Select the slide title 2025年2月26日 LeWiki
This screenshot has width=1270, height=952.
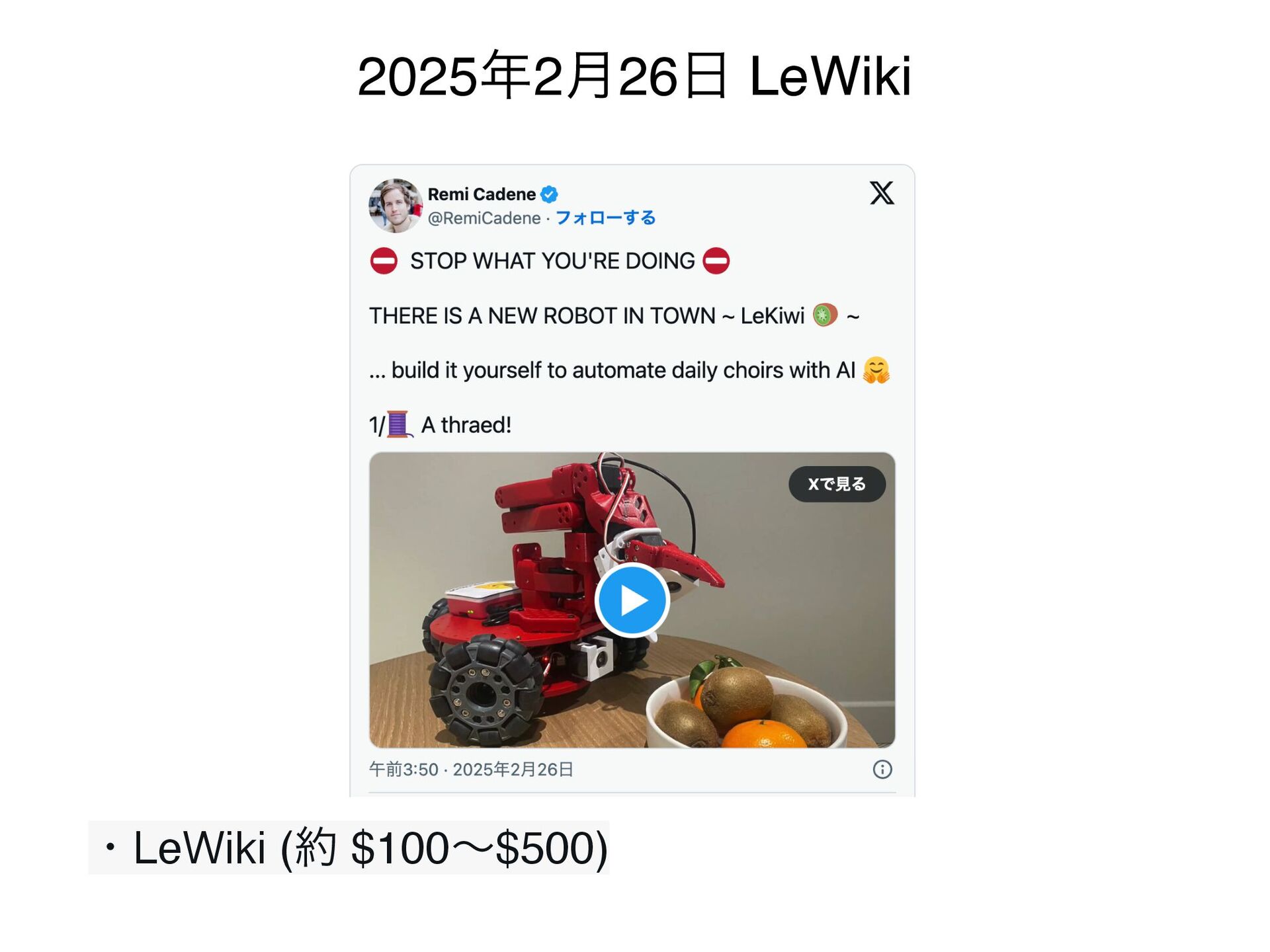tap(634, 76)
